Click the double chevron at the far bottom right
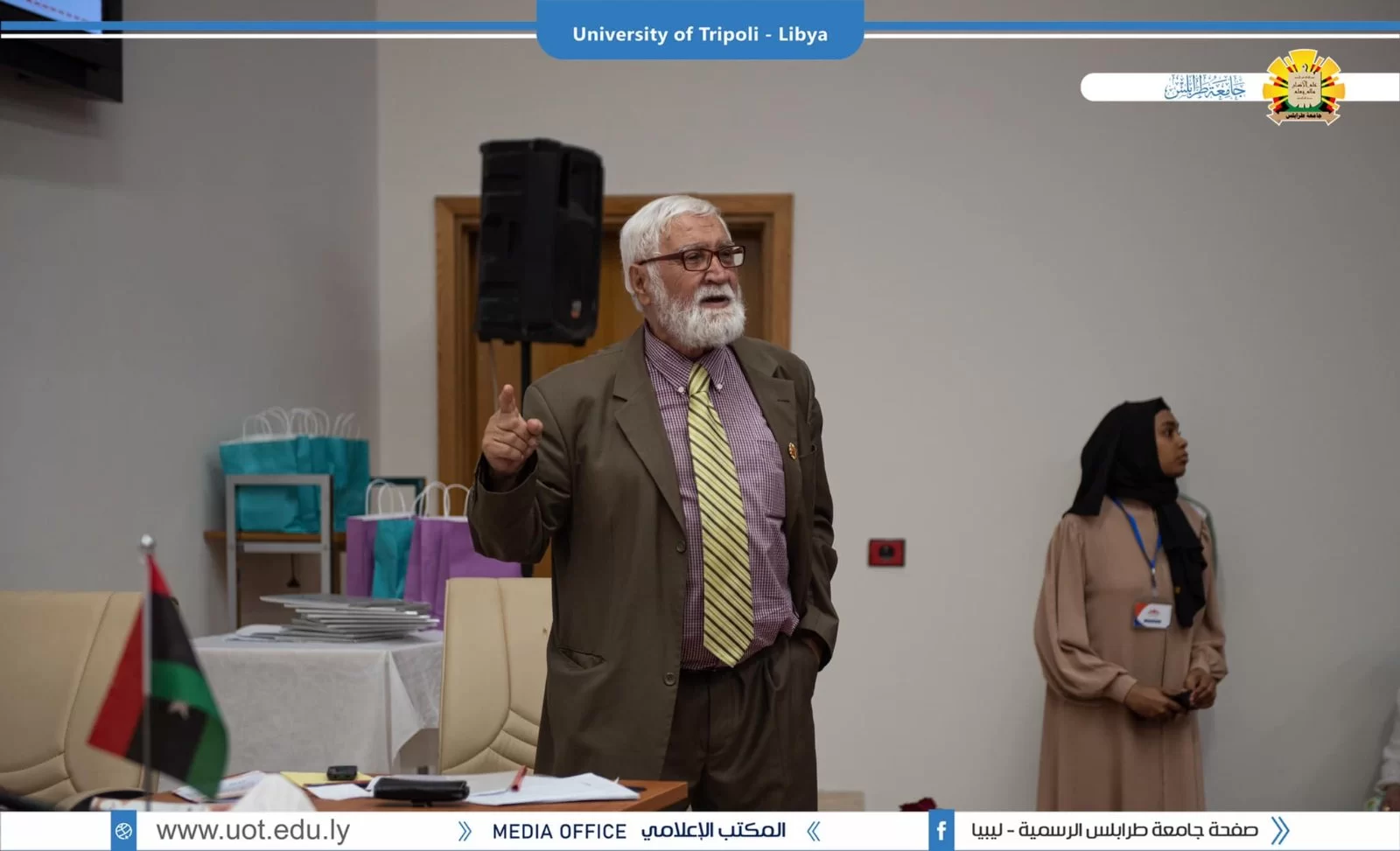Image resolution: width=1400 pixels, height=851 pixels. click(1279, 831)
